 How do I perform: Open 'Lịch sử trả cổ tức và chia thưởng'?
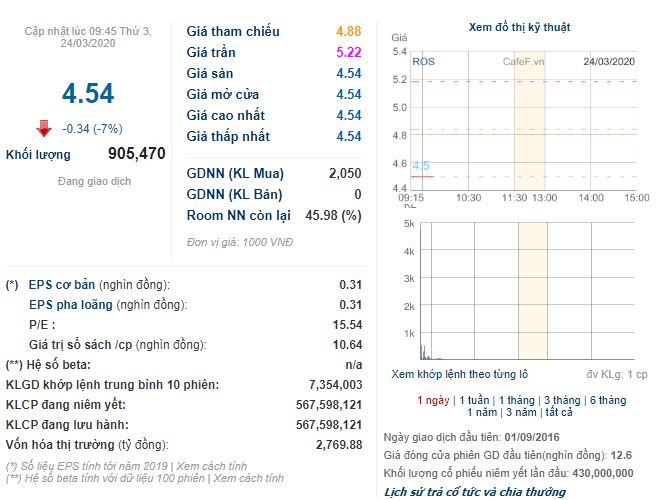475,492
